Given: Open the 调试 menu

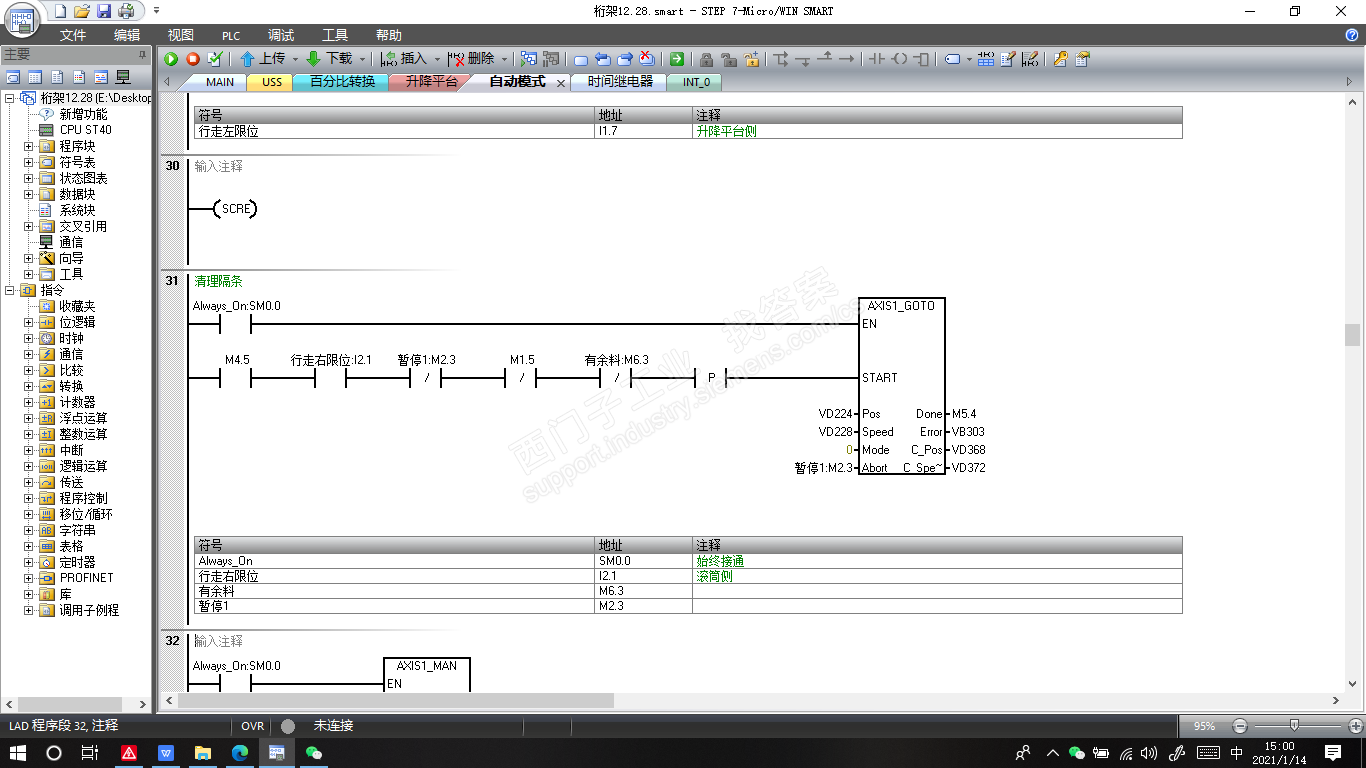Looking at the screenshot, I should click(281, 35).
